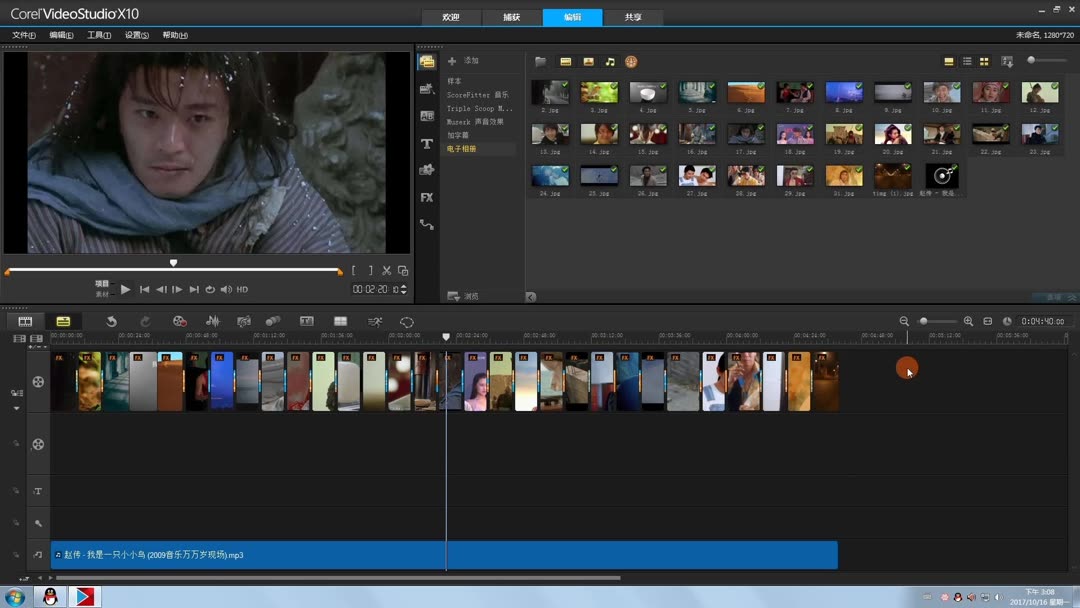Switch to Storyboard view

point(25,321)
